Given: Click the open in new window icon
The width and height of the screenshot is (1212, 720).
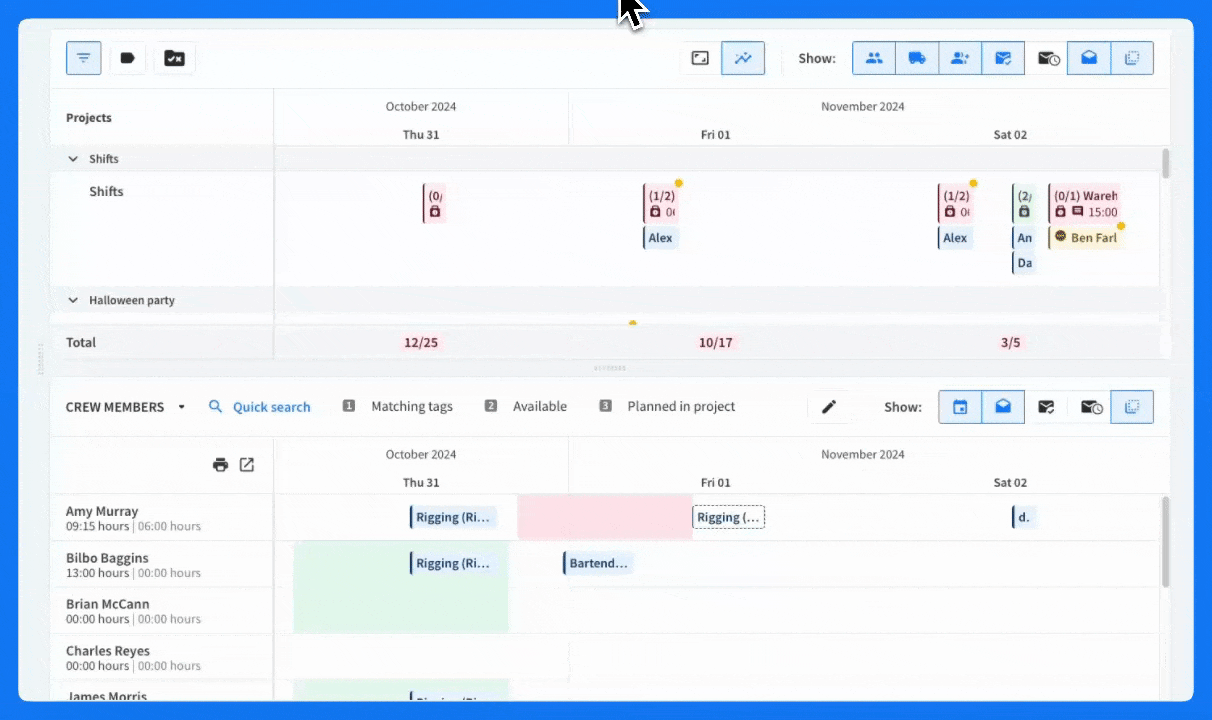Looking at the screenshot, I should 246,465.
